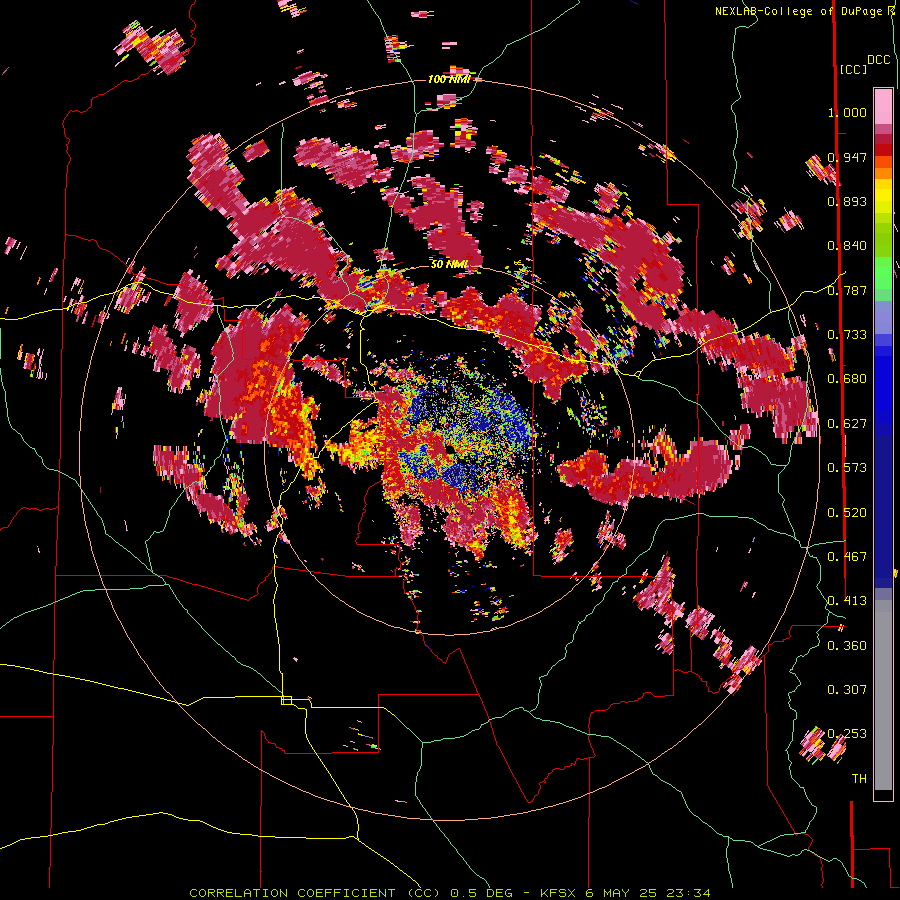Viewport: 900px width, 900px height.
Task: Click the 0.733 legend value
Action: point(847,335)
